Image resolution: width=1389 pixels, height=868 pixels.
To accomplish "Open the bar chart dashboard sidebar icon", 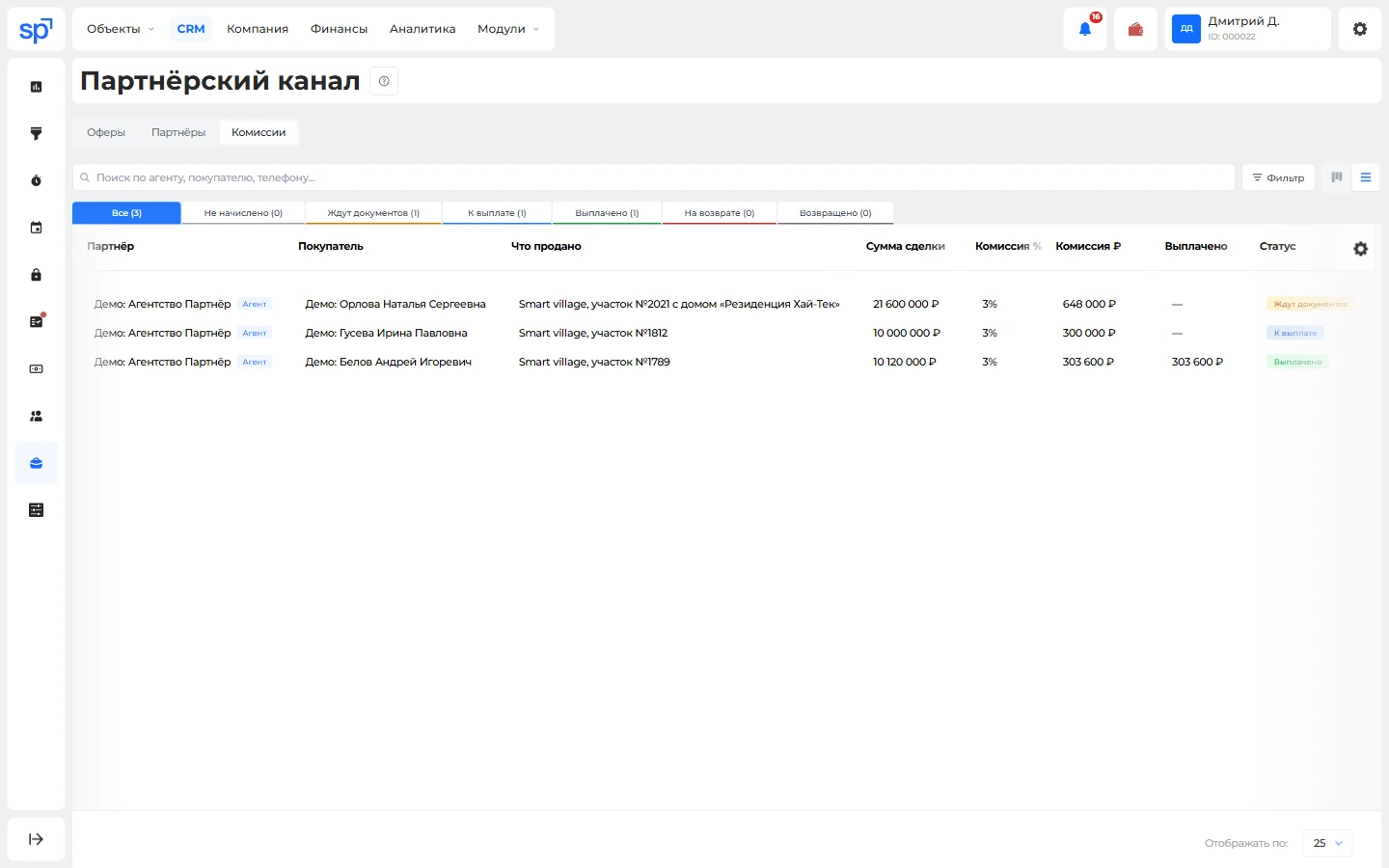I will tap(36, 87).
